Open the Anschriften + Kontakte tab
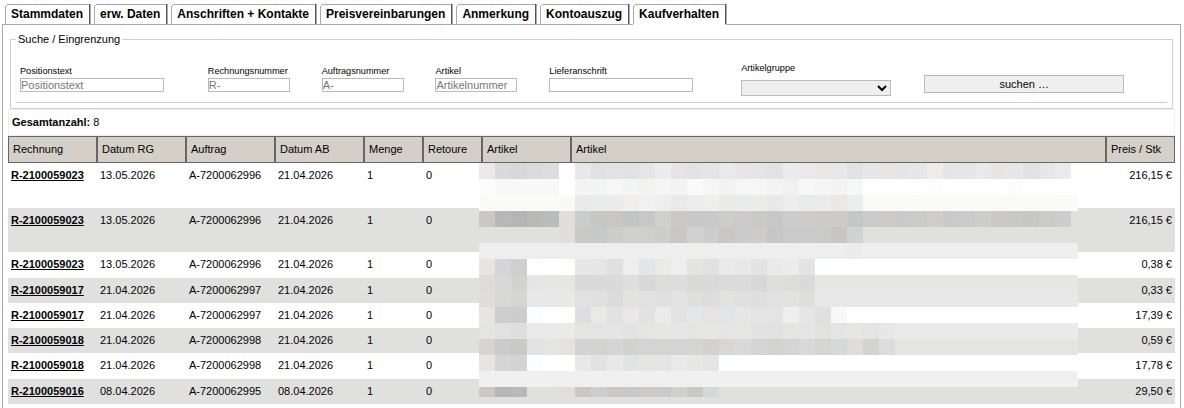Screen dimensions: 1184x408 (243, 14)
